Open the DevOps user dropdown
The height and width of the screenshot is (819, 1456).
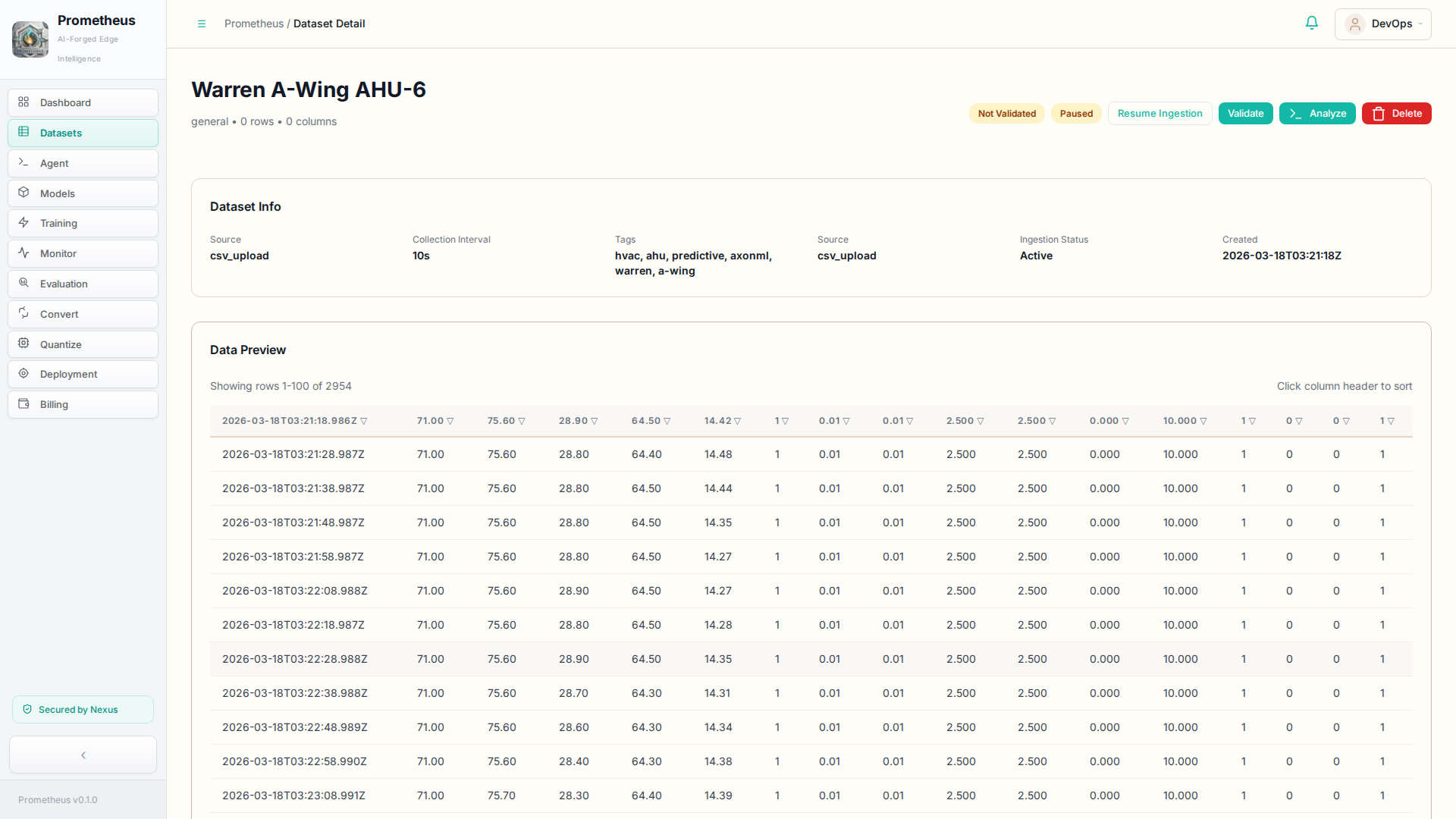(x=1382, y=24)
